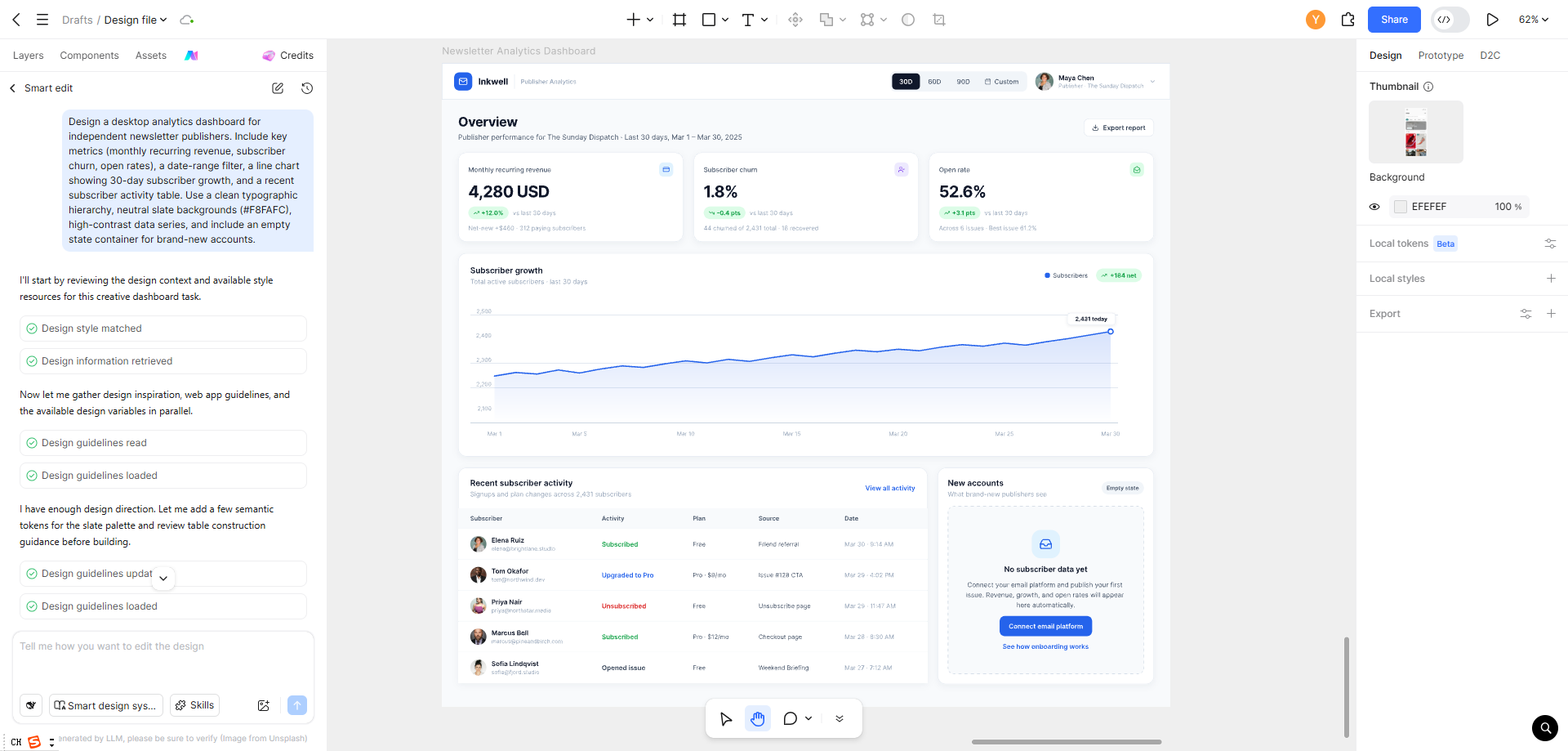Select the Rectangle shape tool
This screenshot has width=1568, height=751.
click(x=709, y=20)
